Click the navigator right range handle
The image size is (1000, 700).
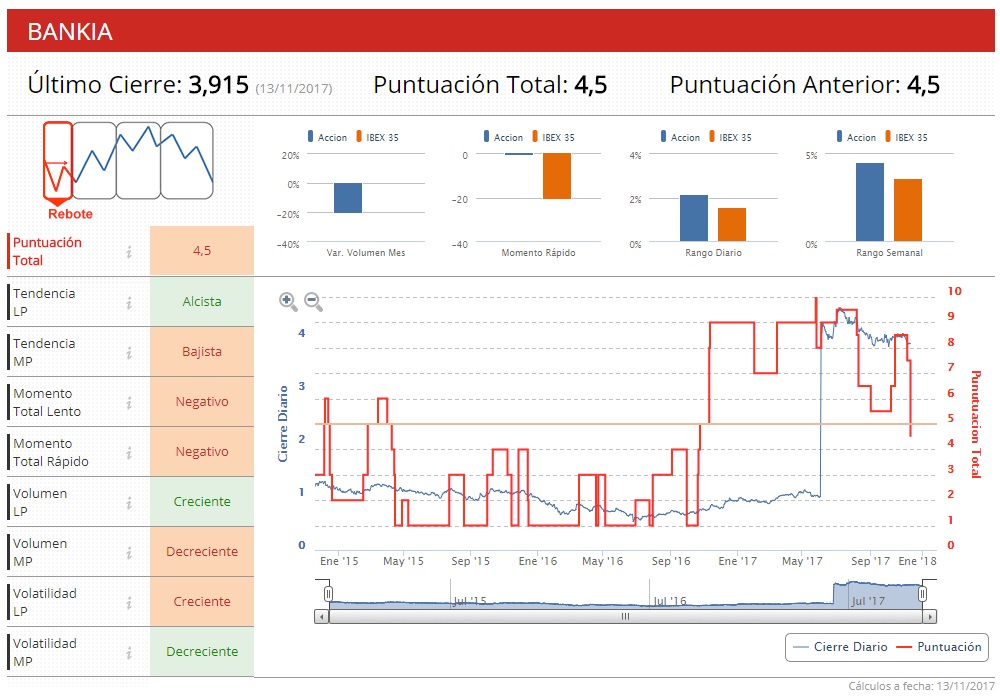pos(922,594)
